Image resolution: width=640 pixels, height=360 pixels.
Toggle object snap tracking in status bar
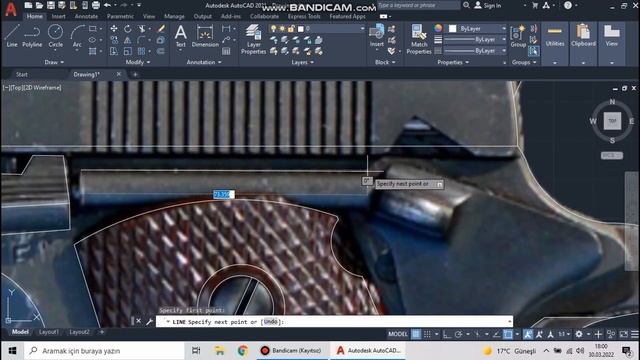pos(496,334)
